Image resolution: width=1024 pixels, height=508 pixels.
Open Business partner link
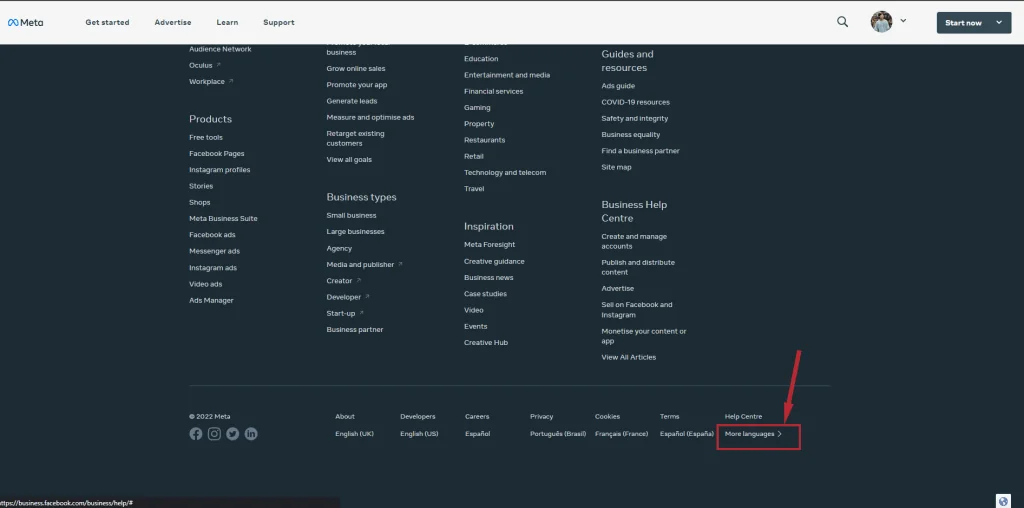355,330
